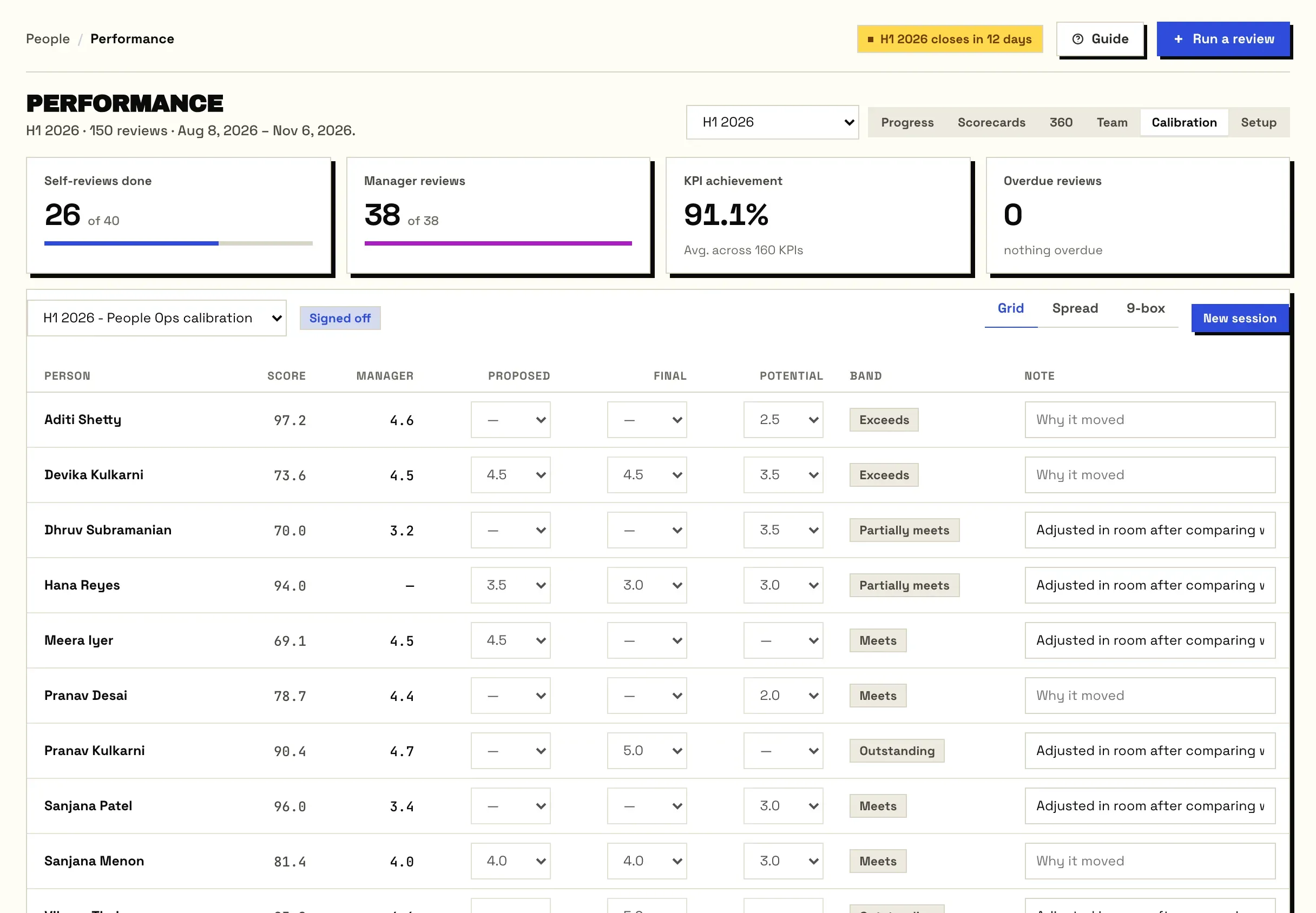Image resolution: width=1316 pixels, height=913 pixels.
Task: Click the Person column header
Action: pos(68,376)
